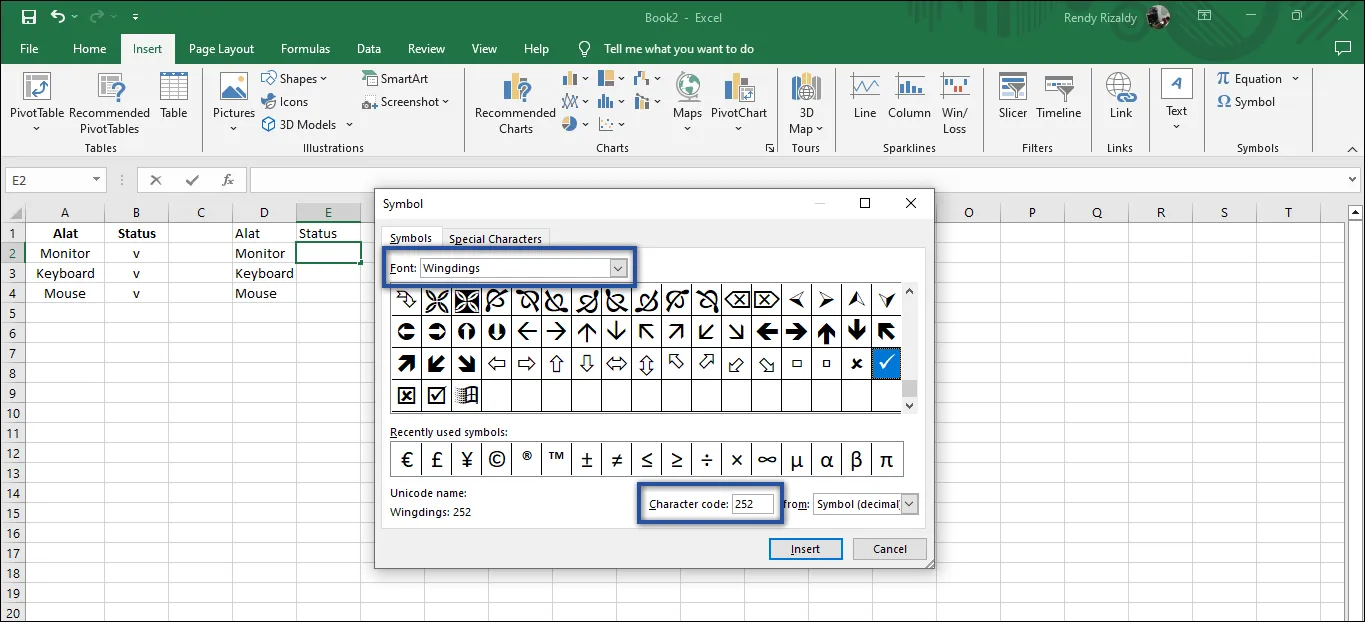Open the Page Layout ribbon tab
The image size is (1365, 622).
click(x=221, y=49)
